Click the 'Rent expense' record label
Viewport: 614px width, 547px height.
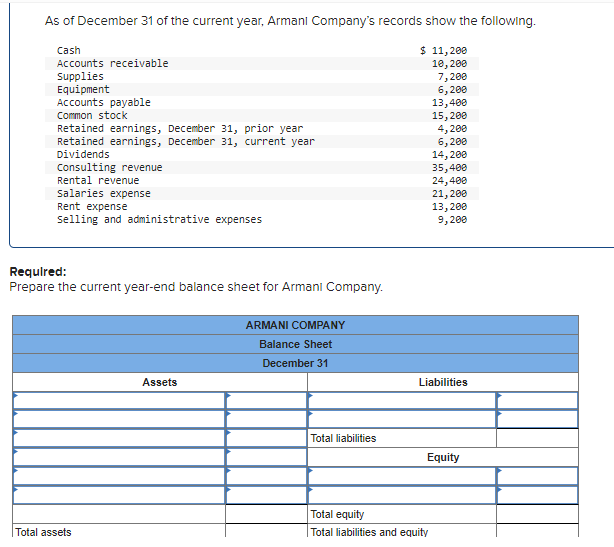(x=92, y=206)
